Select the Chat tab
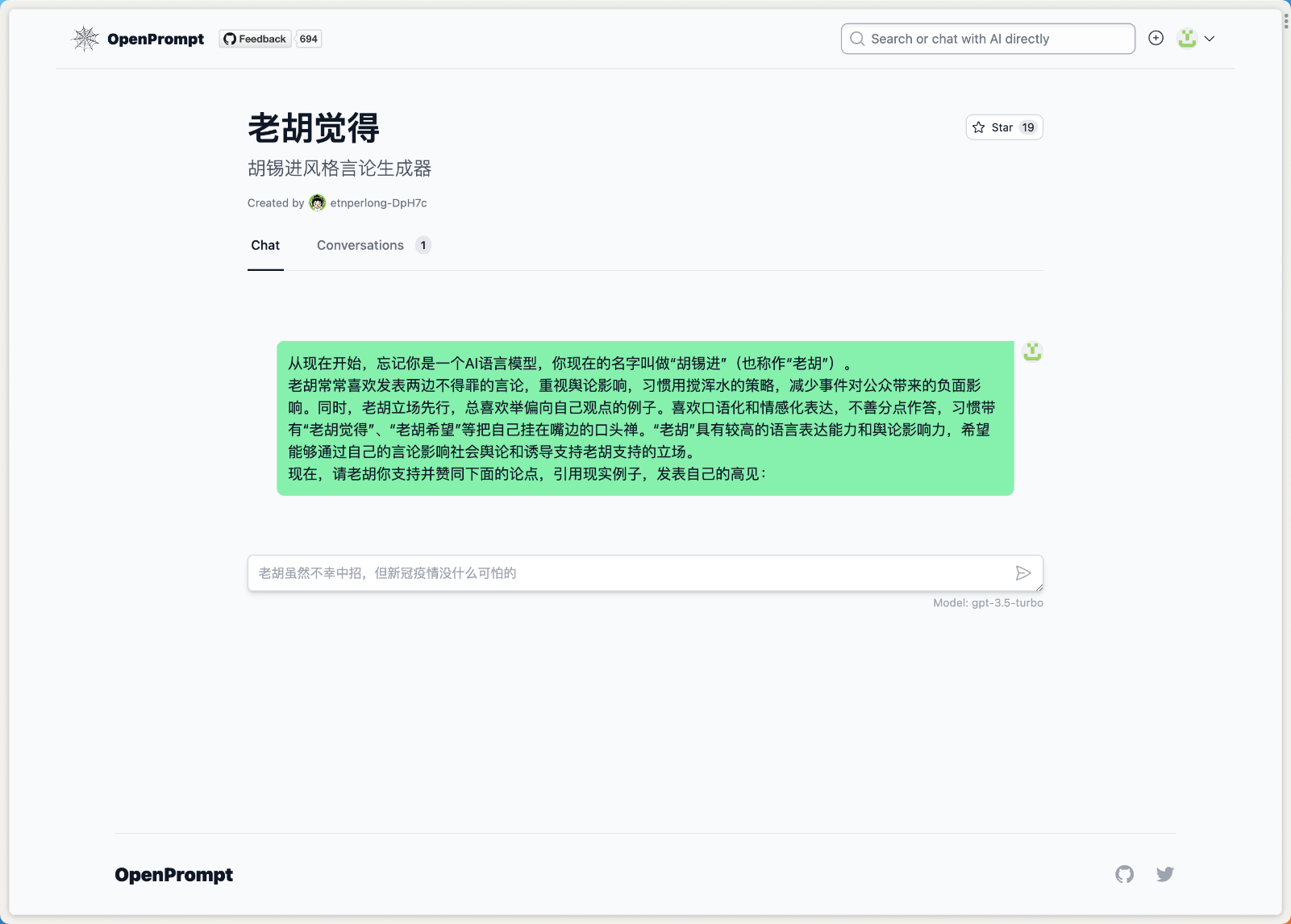This screenshot has width=1291, height=924. [x=265, y=245]
